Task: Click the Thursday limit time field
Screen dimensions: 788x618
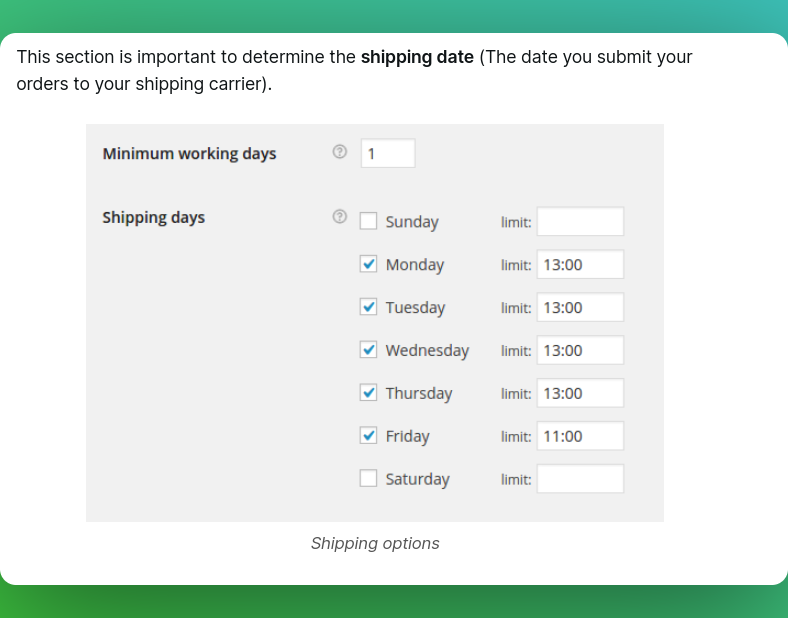Action: pos(580,393)
